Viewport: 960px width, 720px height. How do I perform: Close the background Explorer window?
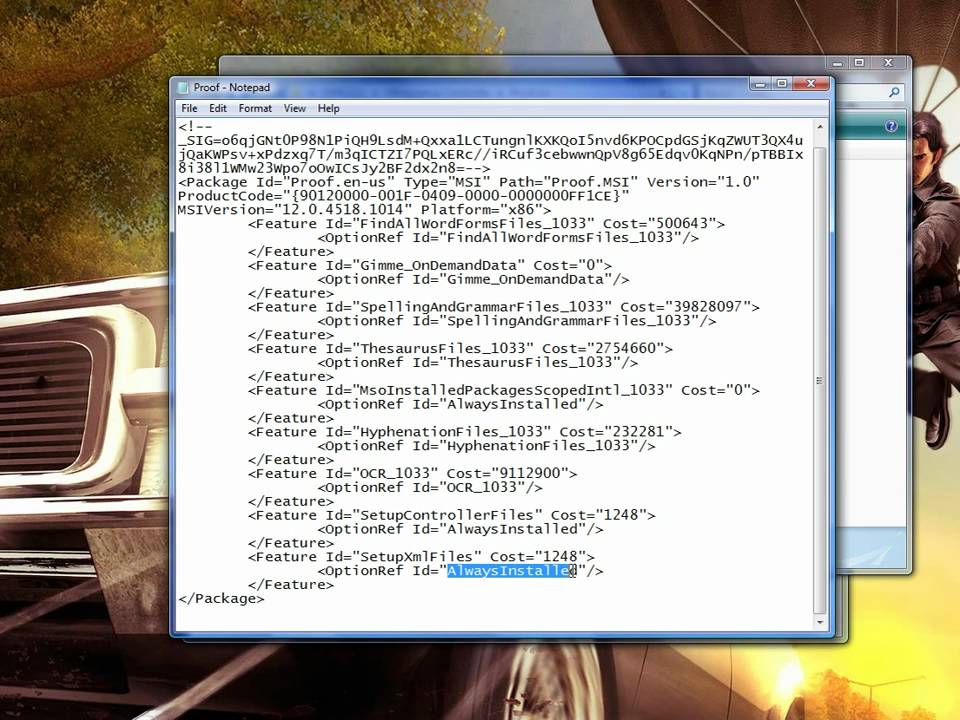888,63
